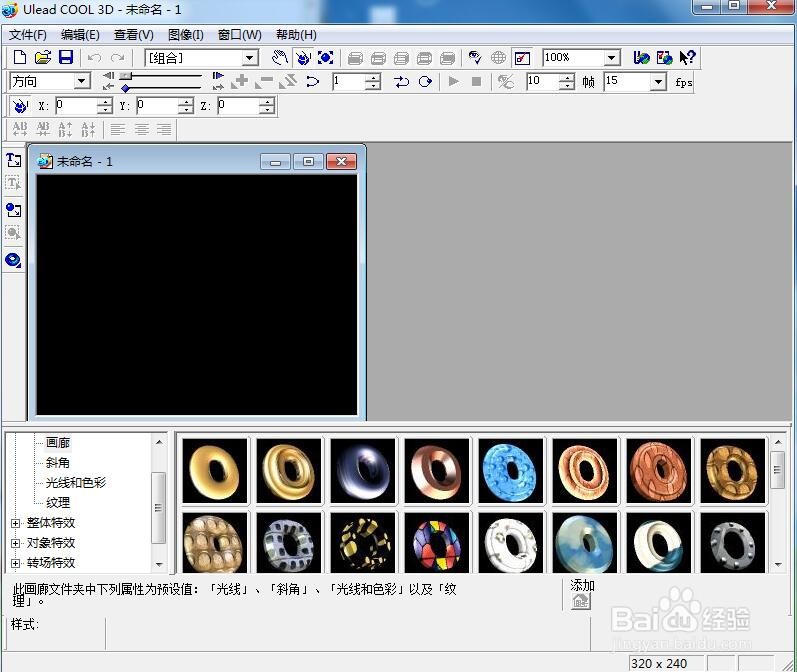Viewport: 797px width, 672px height.
Task: Click the blue key frame diamond marker
Action: tap(125, 88)
